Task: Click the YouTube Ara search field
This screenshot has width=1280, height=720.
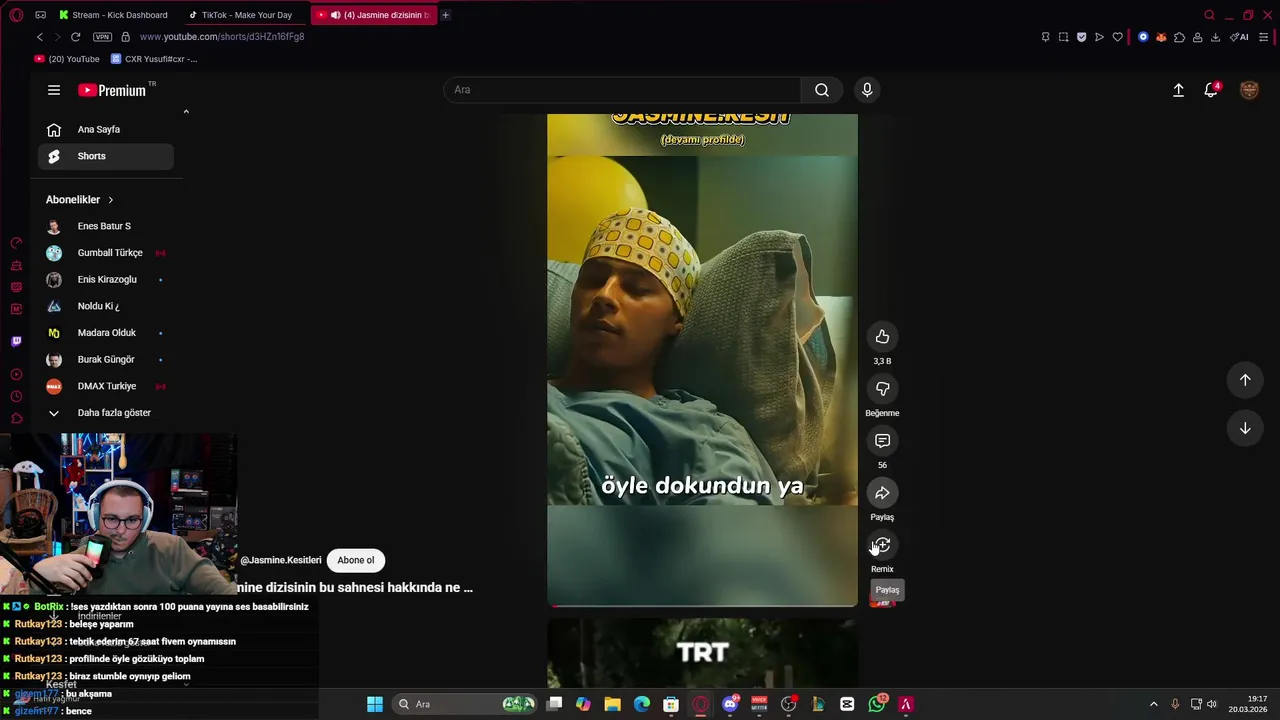Action: click(622, 90)
